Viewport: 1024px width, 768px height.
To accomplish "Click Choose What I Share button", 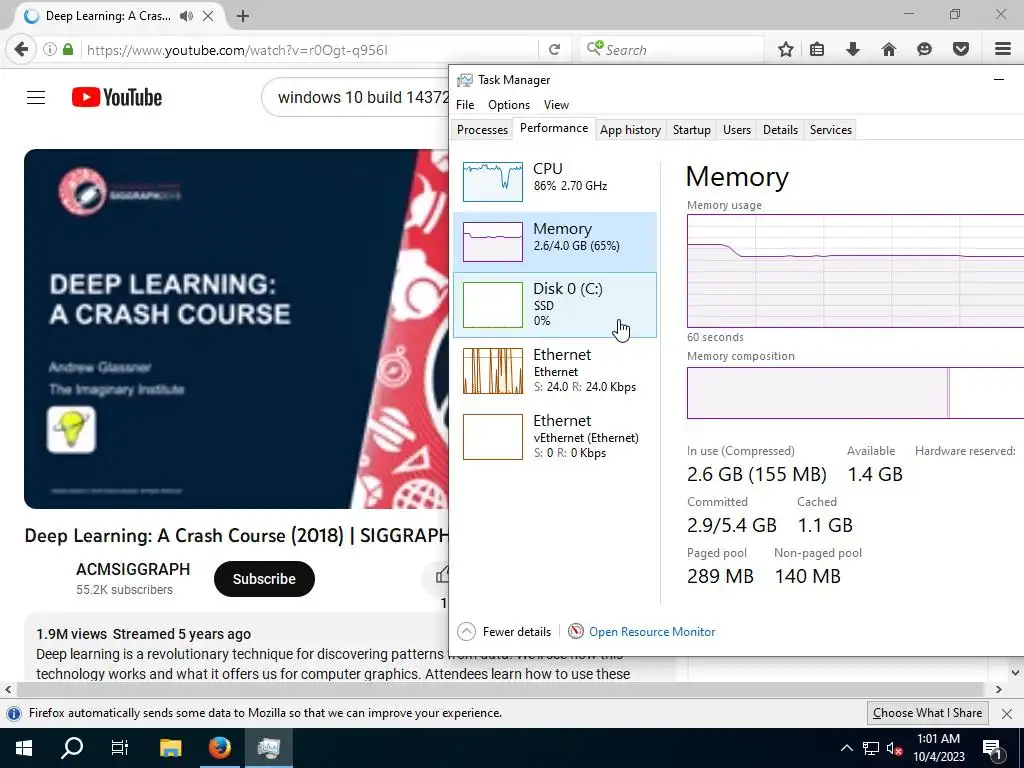I will [927, 713].
